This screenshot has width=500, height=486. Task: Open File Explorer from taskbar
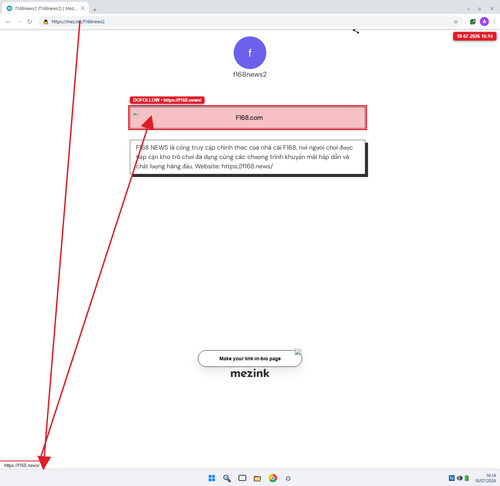(257, 478)
